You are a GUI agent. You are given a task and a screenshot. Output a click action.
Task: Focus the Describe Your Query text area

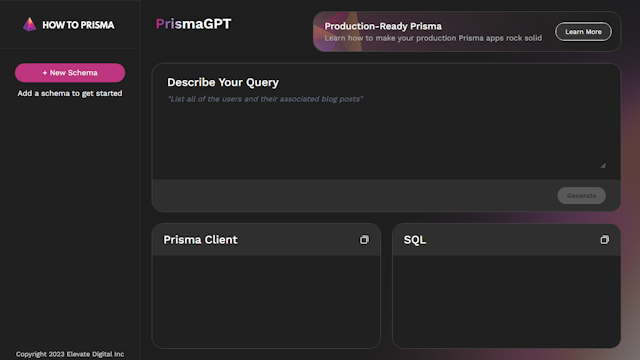386,131
